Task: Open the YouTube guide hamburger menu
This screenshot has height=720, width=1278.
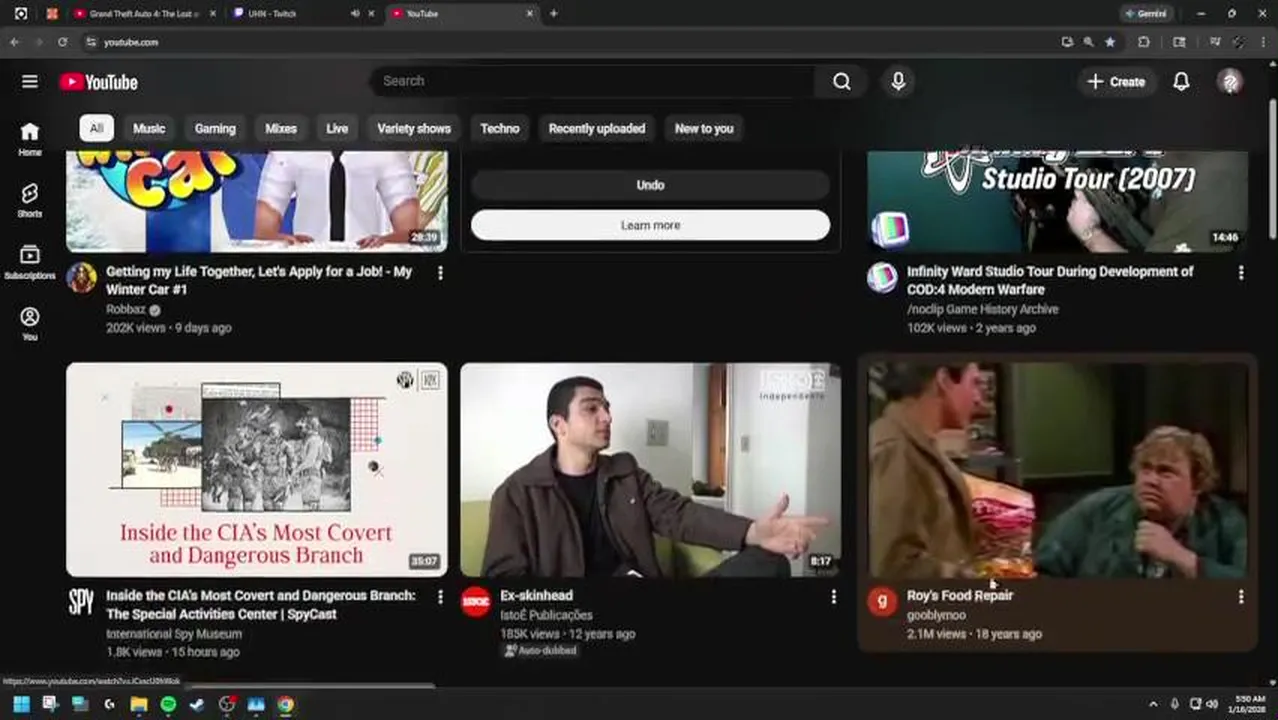Action: pos(30,82)
